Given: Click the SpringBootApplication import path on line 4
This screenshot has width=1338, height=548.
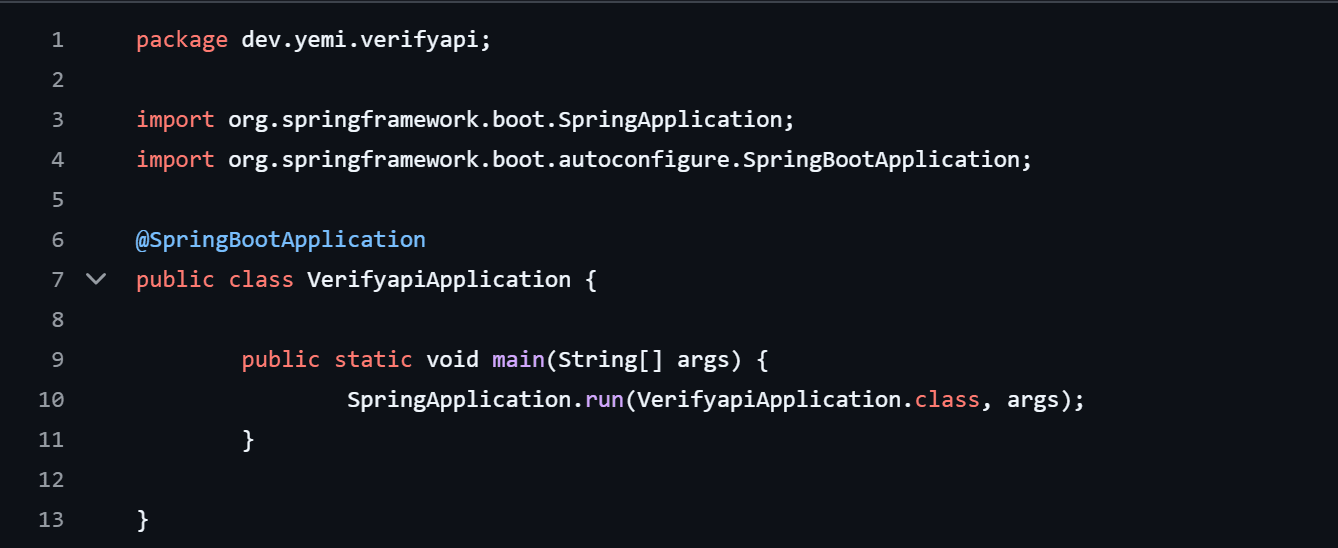Looking at the screenshot, I should point(623,160).
